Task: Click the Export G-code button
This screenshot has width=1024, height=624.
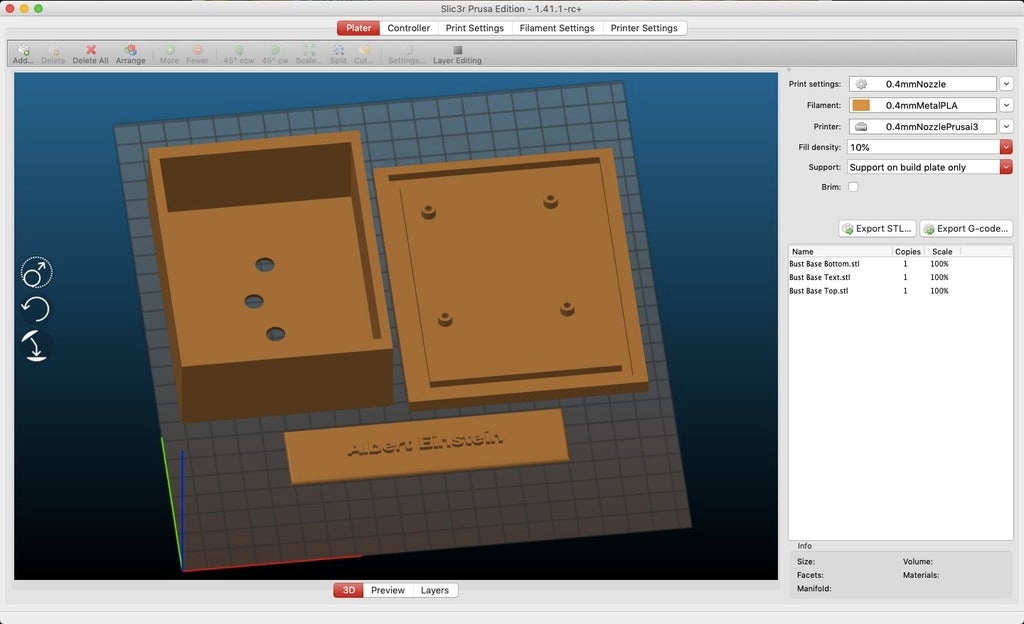Action: 965,229
